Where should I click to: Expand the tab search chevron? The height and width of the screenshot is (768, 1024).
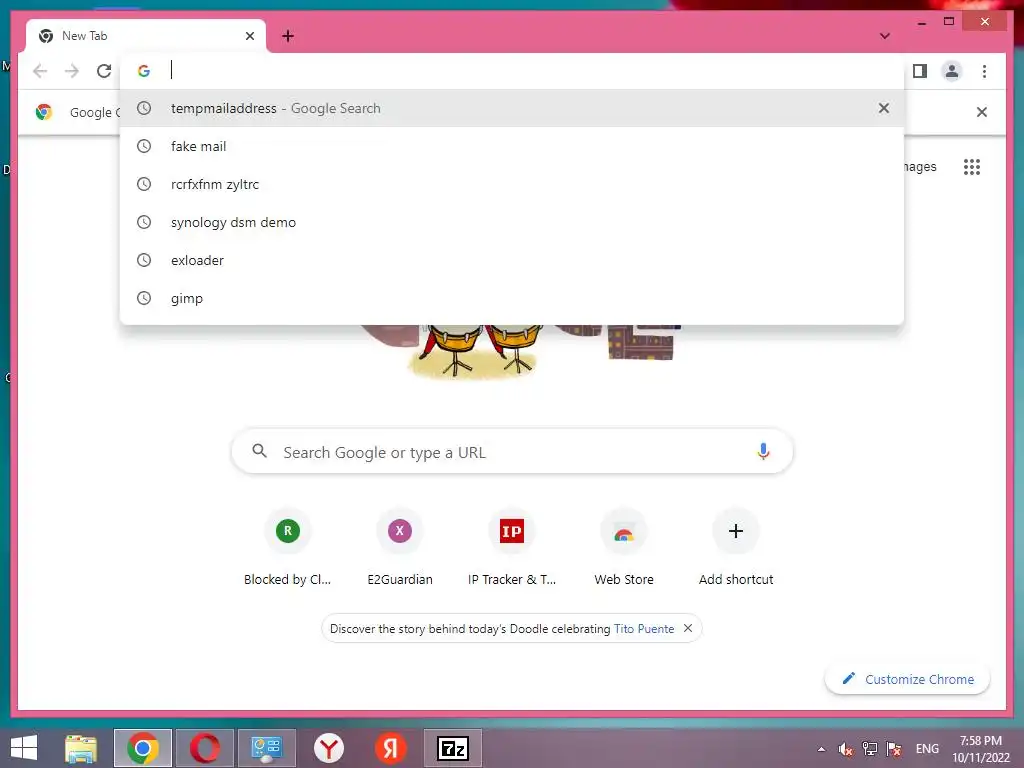pyautogui.click(x=885, y=36)
